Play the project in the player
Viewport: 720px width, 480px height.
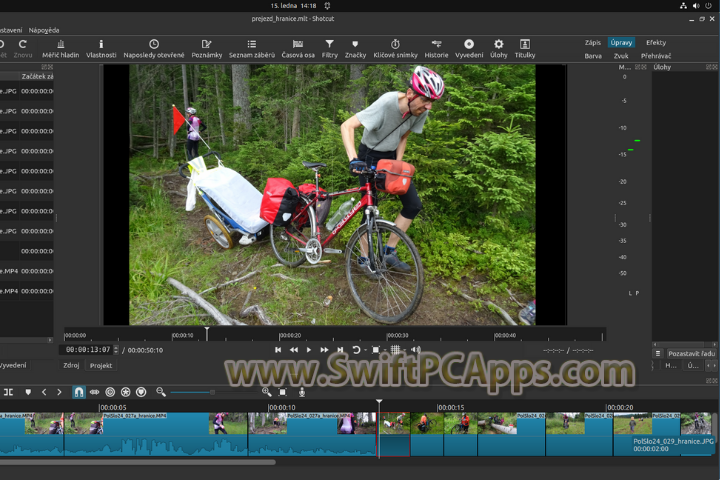(309, 350)
